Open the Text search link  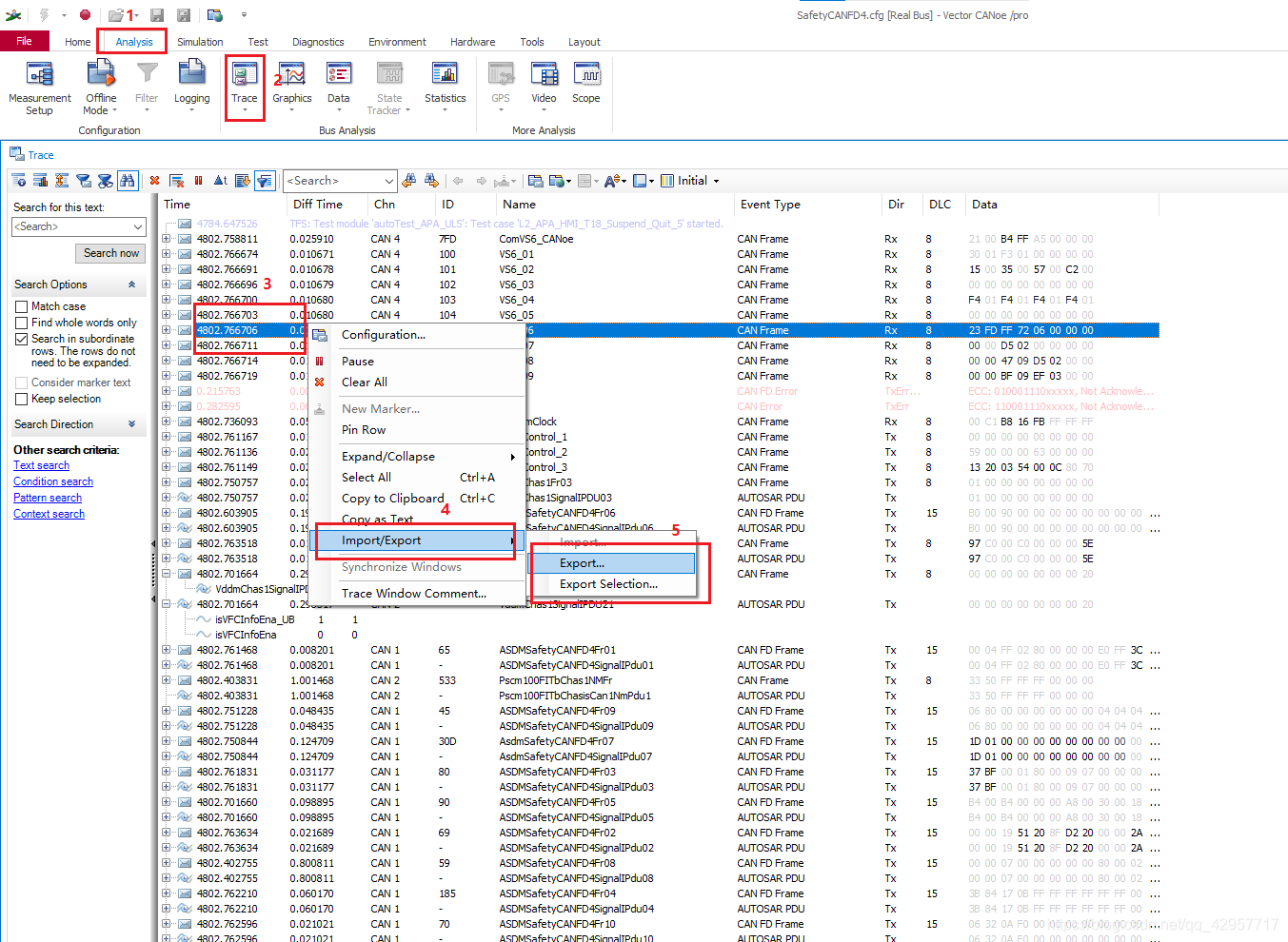(41, 465)
